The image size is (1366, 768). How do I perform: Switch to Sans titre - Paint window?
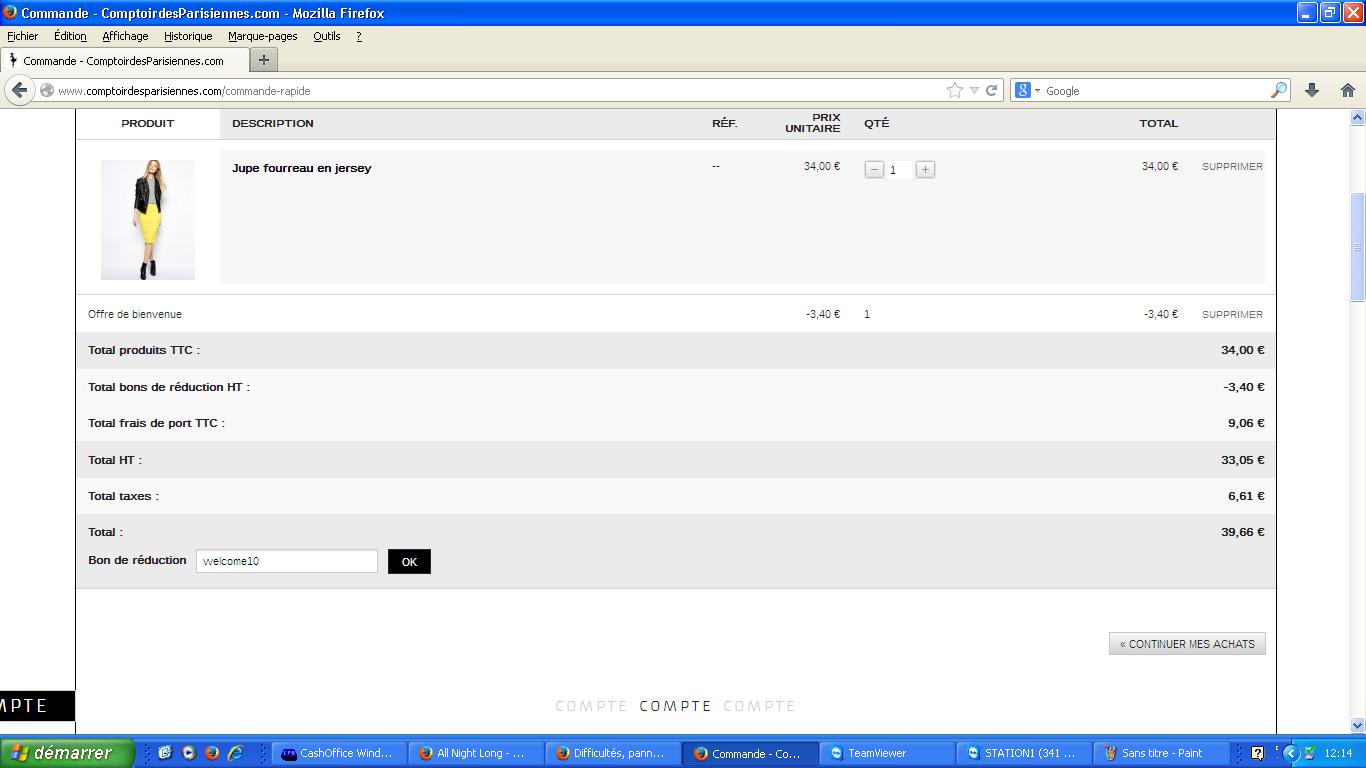1162,753
